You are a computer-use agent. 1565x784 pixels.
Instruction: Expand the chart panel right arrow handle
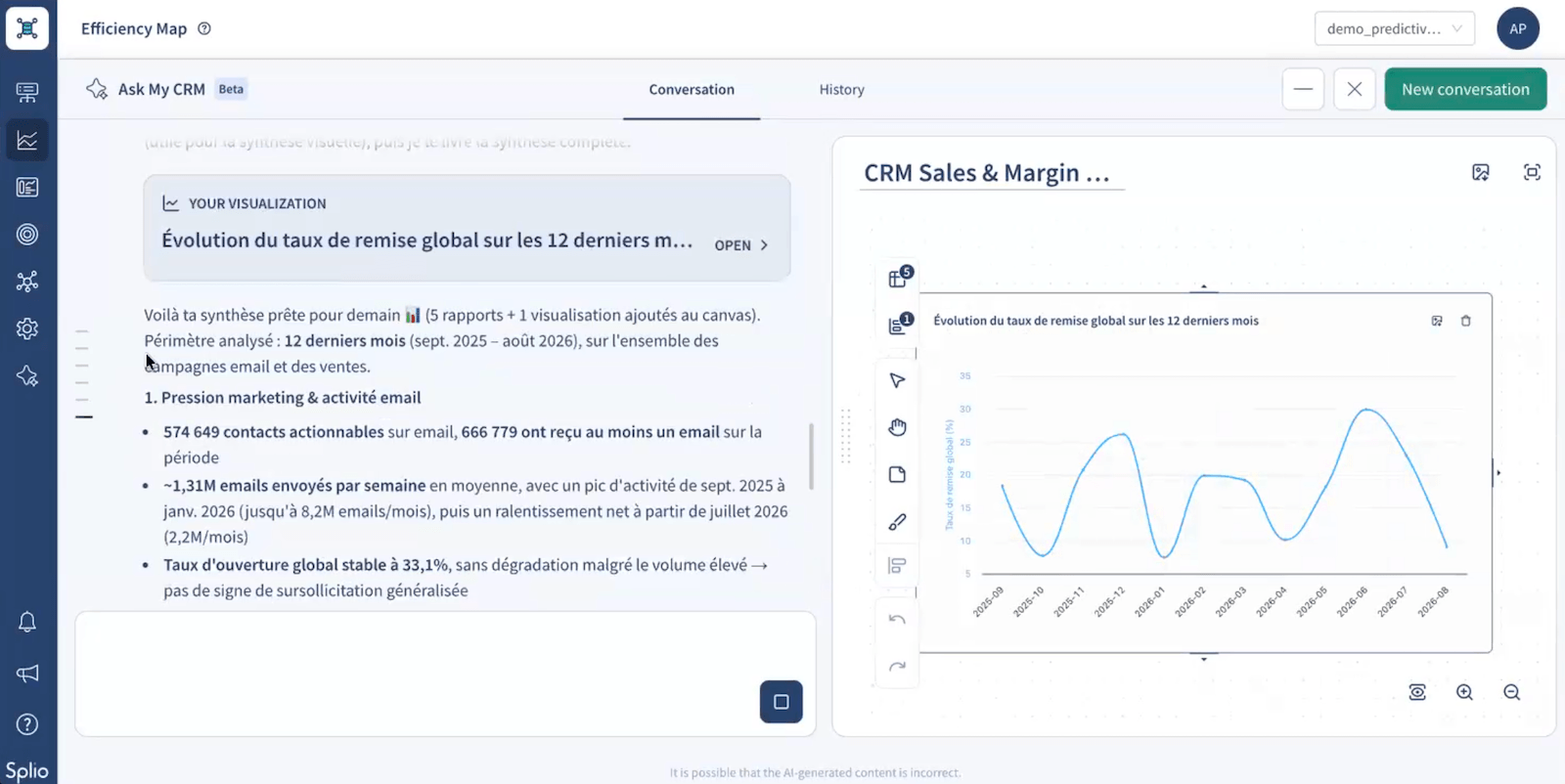[1498, 473]
